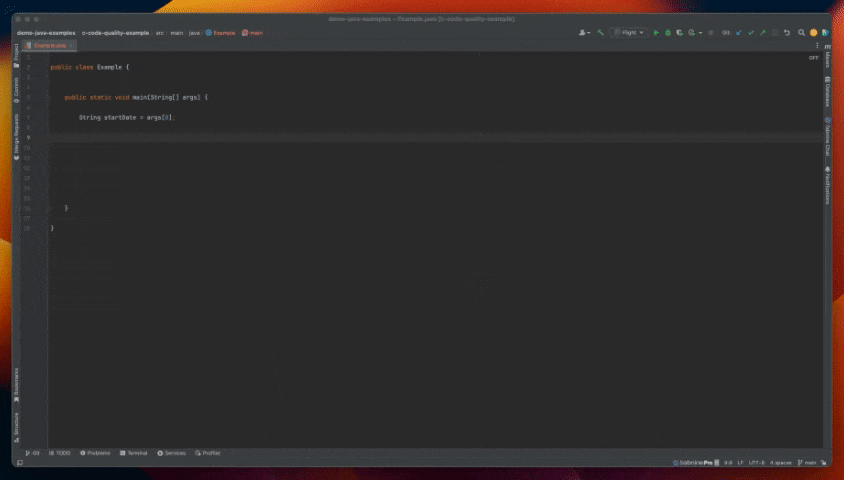Image resolution: width=844 pixels, height=480 pixels.
Task: Open the Terminal tool tab
Action: click(134, 453)
